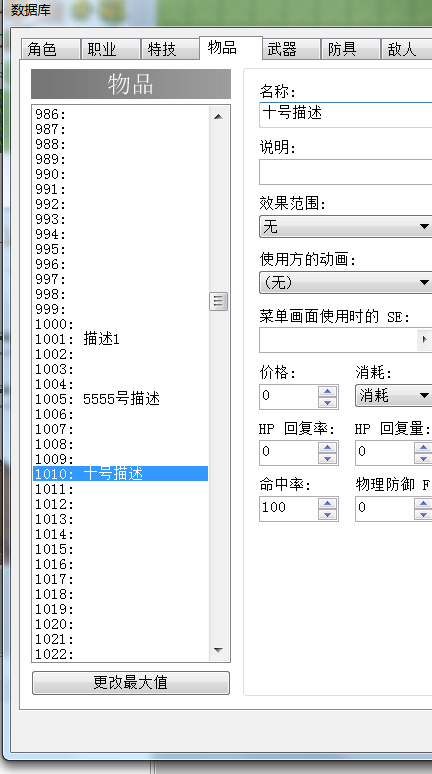Viewport: 432px width, 774px height.
Task: Open the 防具 tab
Action: click(351, 49)
